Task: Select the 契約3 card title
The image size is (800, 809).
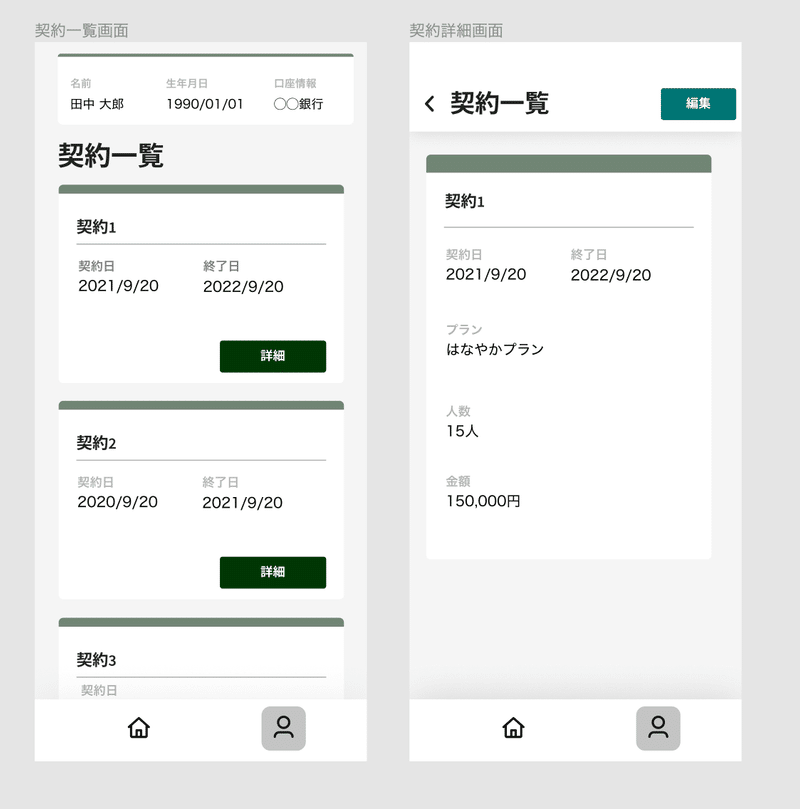Action: click(x=96, y=659)
